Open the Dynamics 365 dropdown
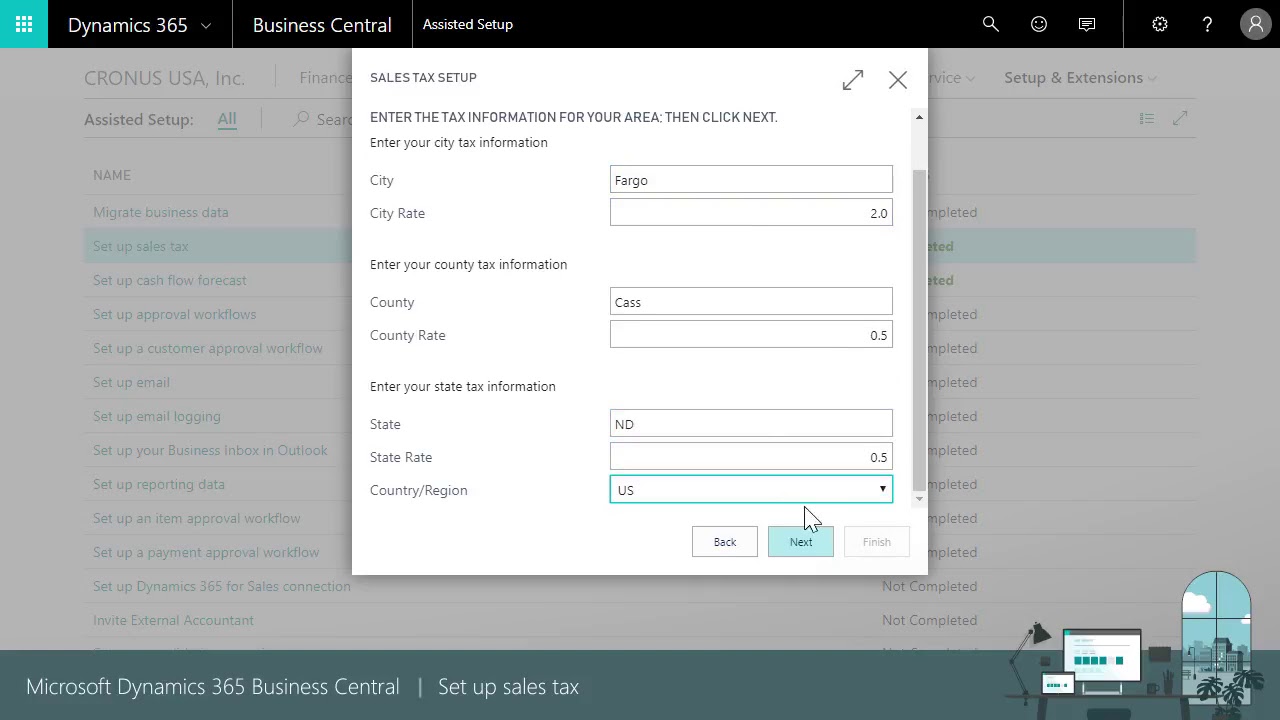This screenshot has width=1280, height=720. click(139, 25)
